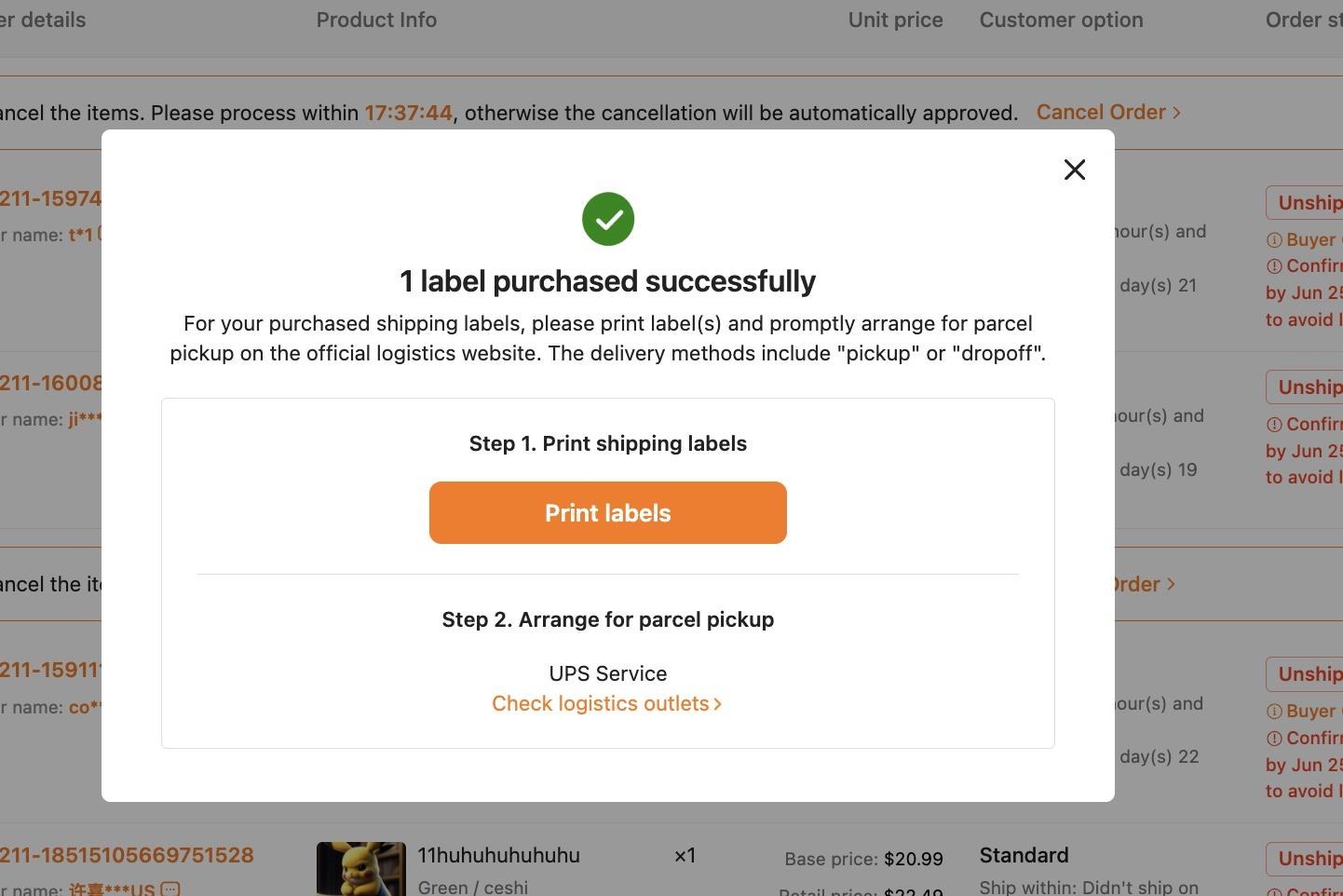Click the Cancel Order link at top
The width and height of the screenshot is (1343, 896).
[1101, 112]
